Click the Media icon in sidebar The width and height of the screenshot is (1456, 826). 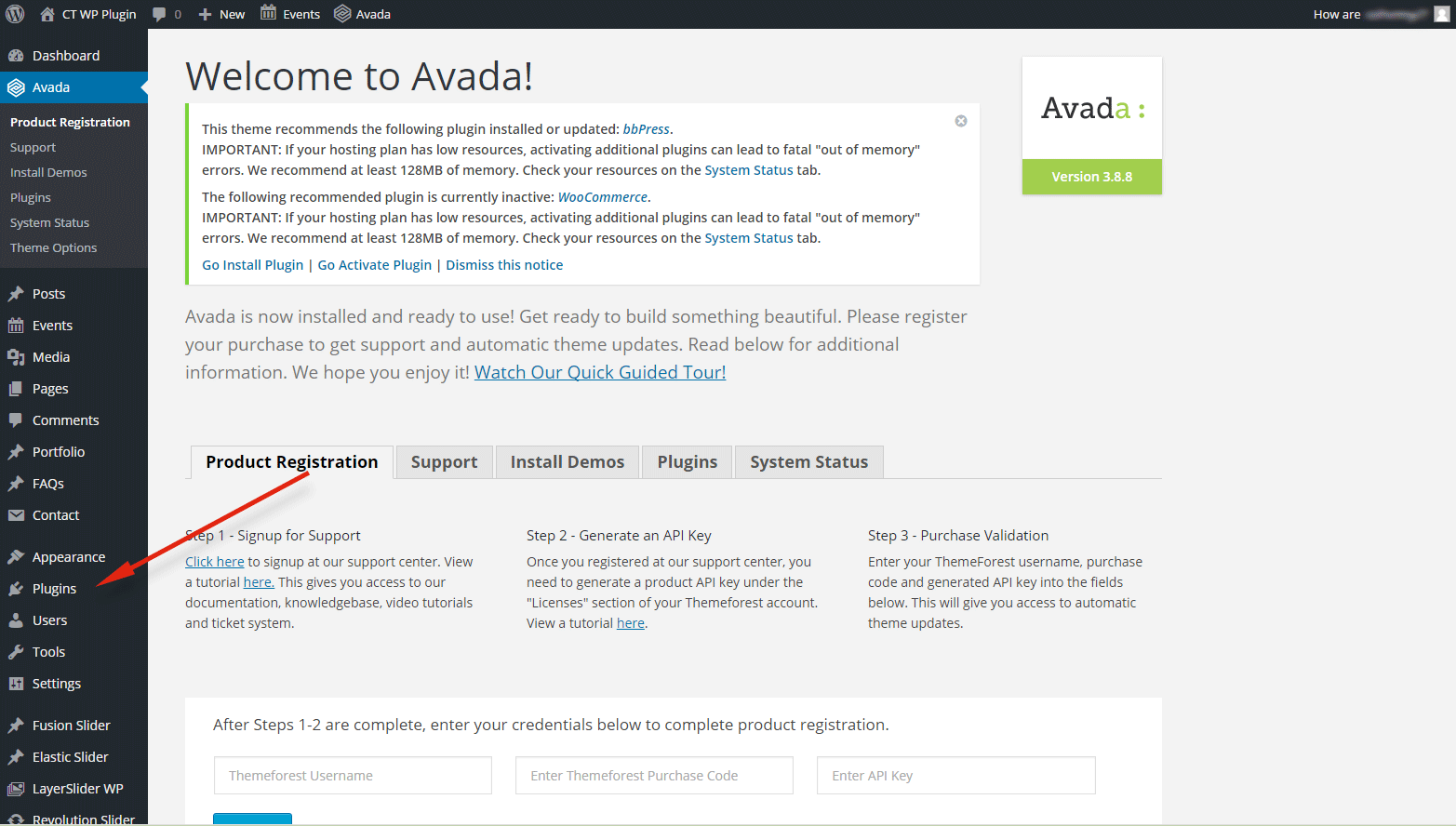(16, 357)
